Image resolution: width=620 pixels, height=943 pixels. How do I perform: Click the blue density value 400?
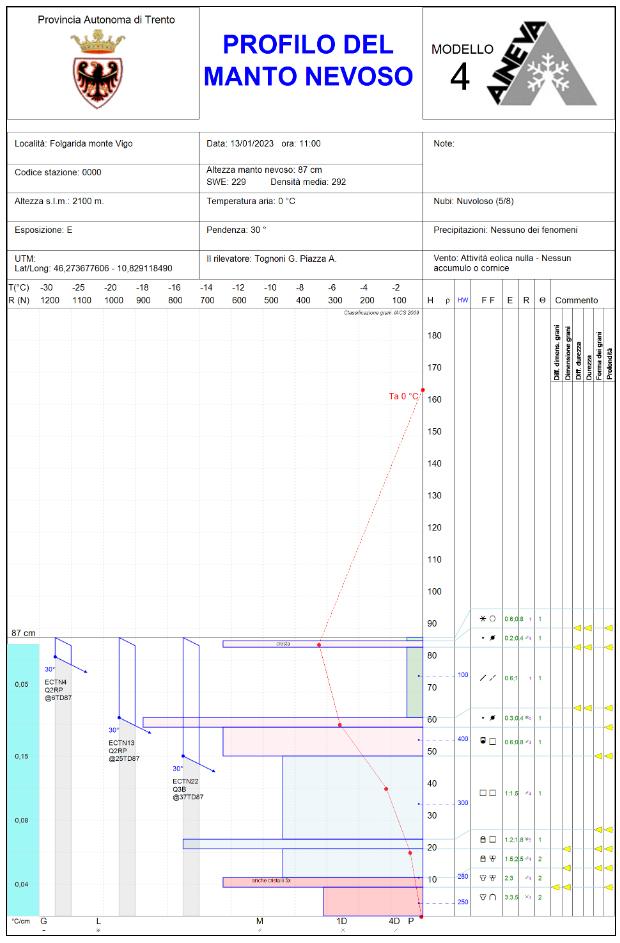pos(462,739)
